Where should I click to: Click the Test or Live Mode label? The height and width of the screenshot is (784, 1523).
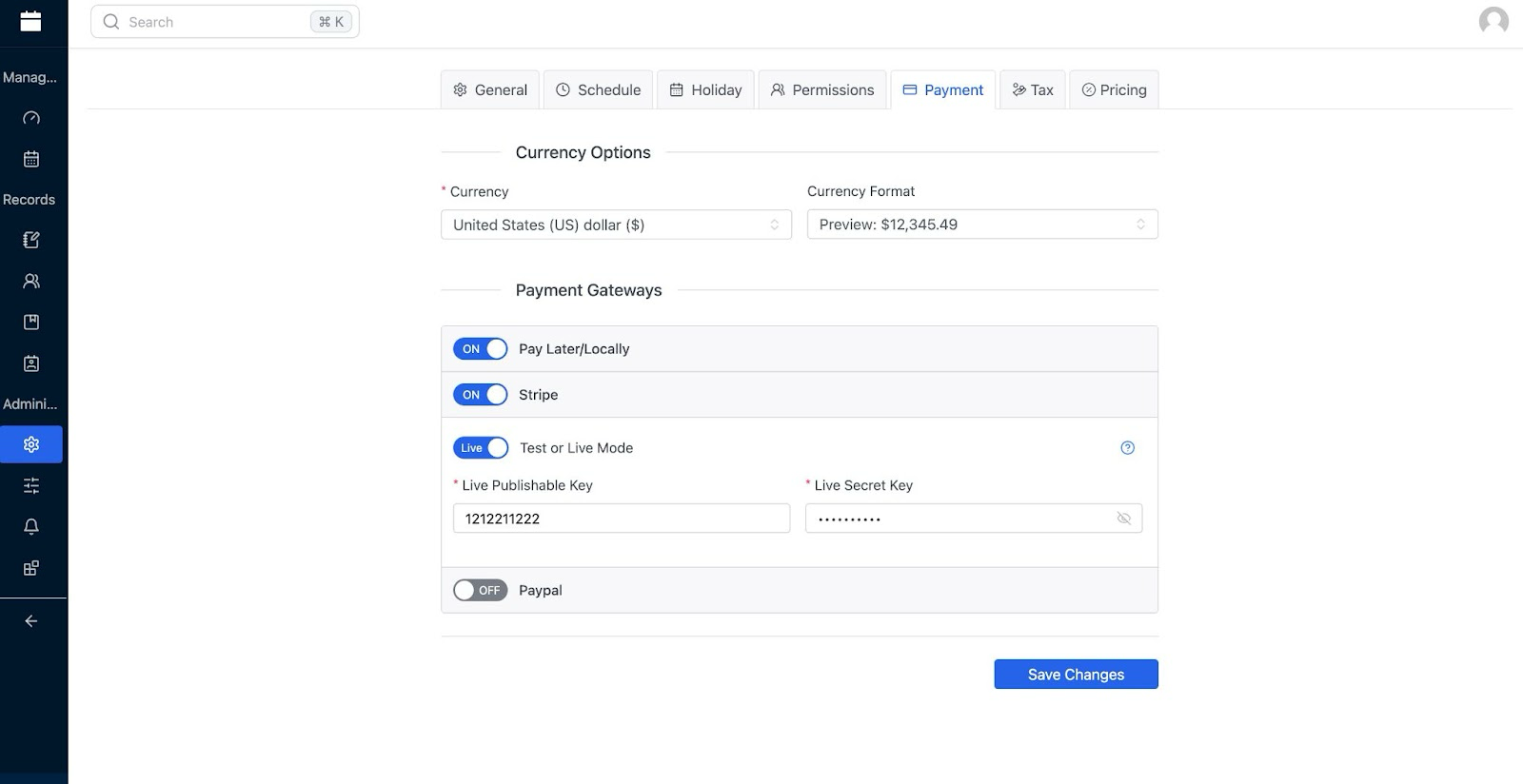[x=577, y=448]
